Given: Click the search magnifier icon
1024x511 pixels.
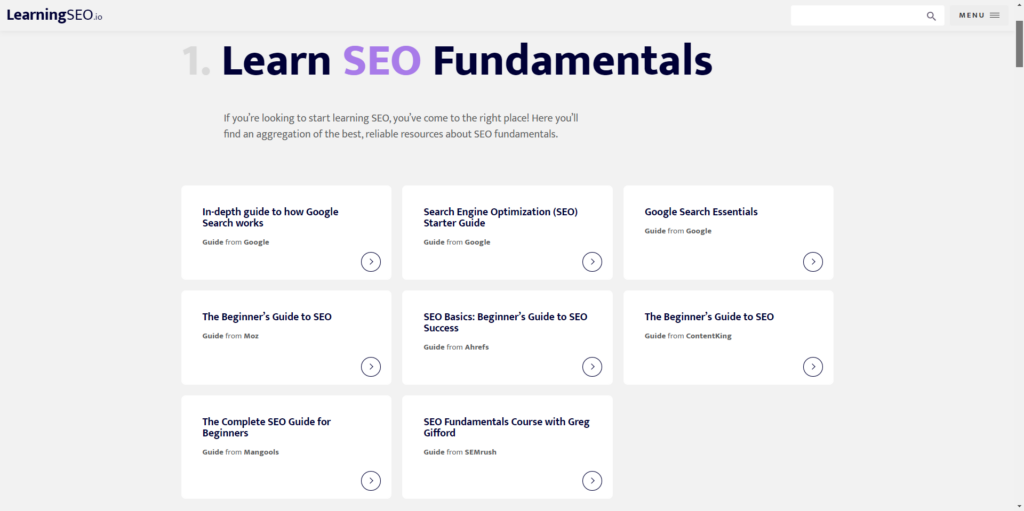Looking at the screenshot, I should 931,16.
